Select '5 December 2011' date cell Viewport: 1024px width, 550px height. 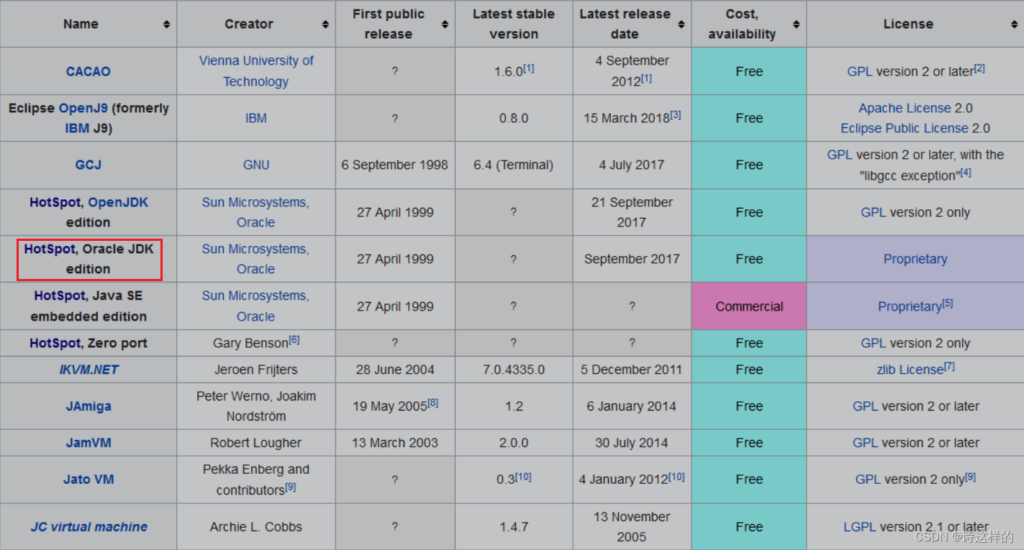click(632, 370)
